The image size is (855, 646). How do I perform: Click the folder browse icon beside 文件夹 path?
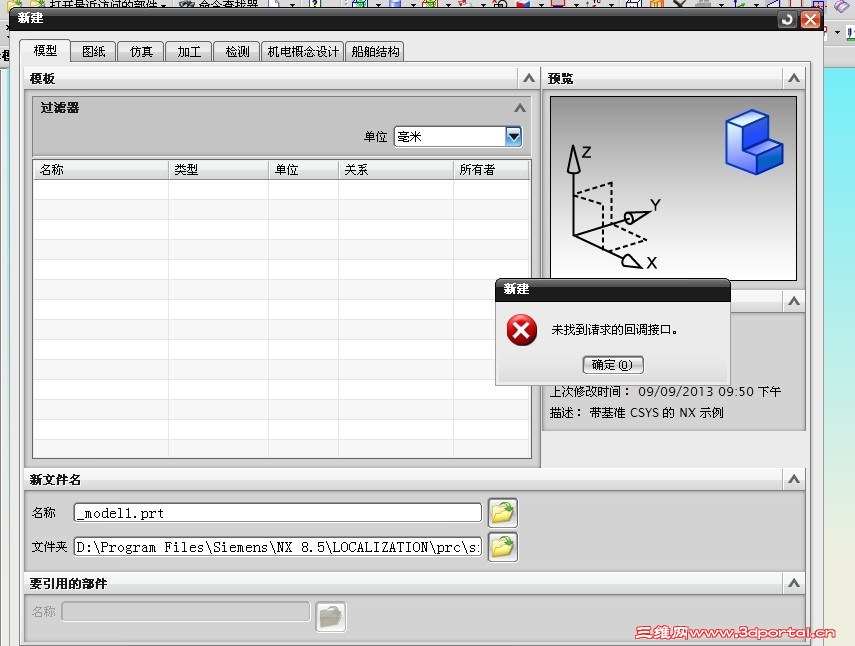pos(503,547)
